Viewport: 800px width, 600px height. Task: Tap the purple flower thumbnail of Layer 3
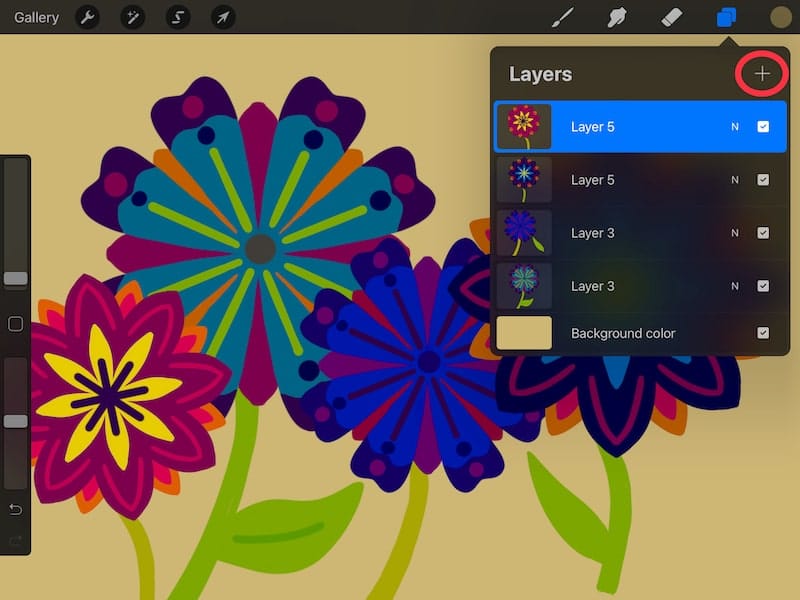(x=524, y=233)
